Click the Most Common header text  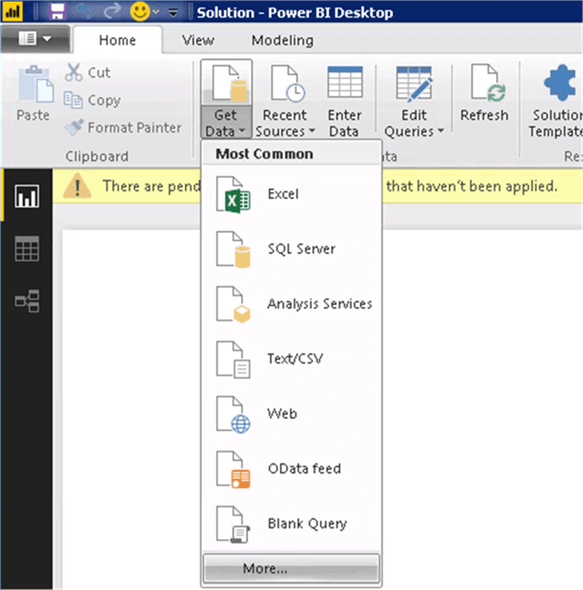tap(264, 154)
